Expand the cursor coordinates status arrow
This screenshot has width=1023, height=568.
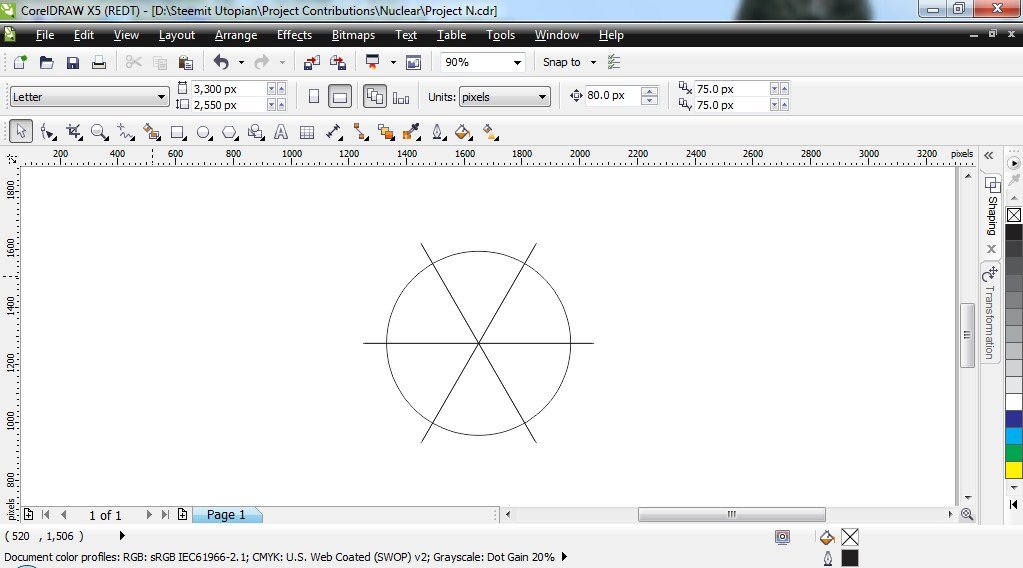pyautogui.click(x=122, y=535)
